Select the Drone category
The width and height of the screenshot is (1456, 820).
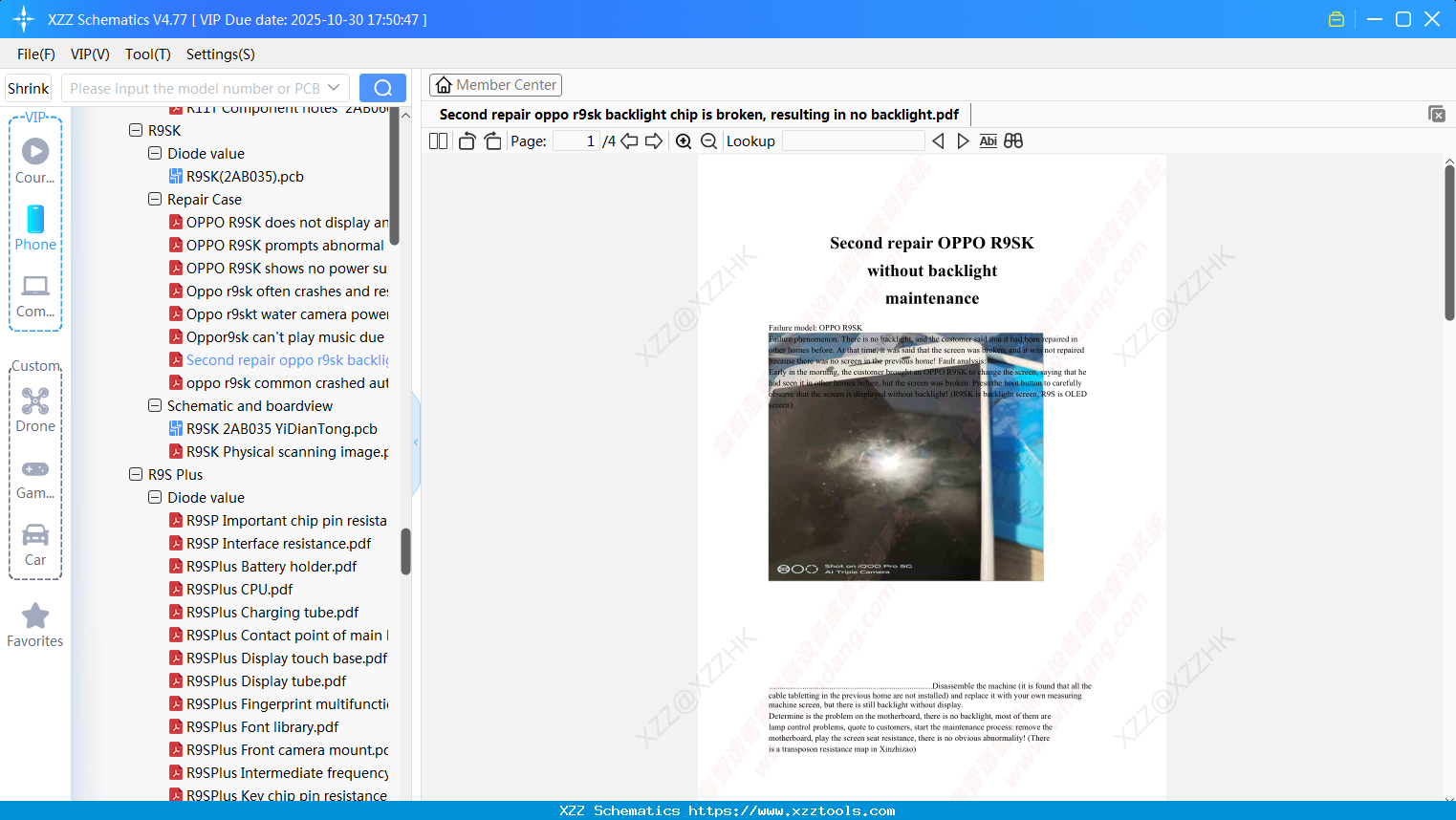[x=35, y=409]
